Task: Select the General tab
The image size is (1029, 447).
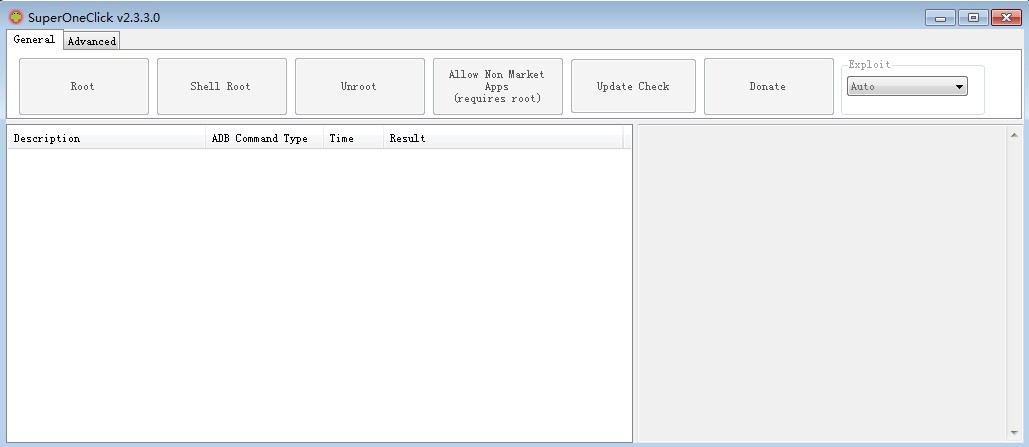Action: coord(35,39)
